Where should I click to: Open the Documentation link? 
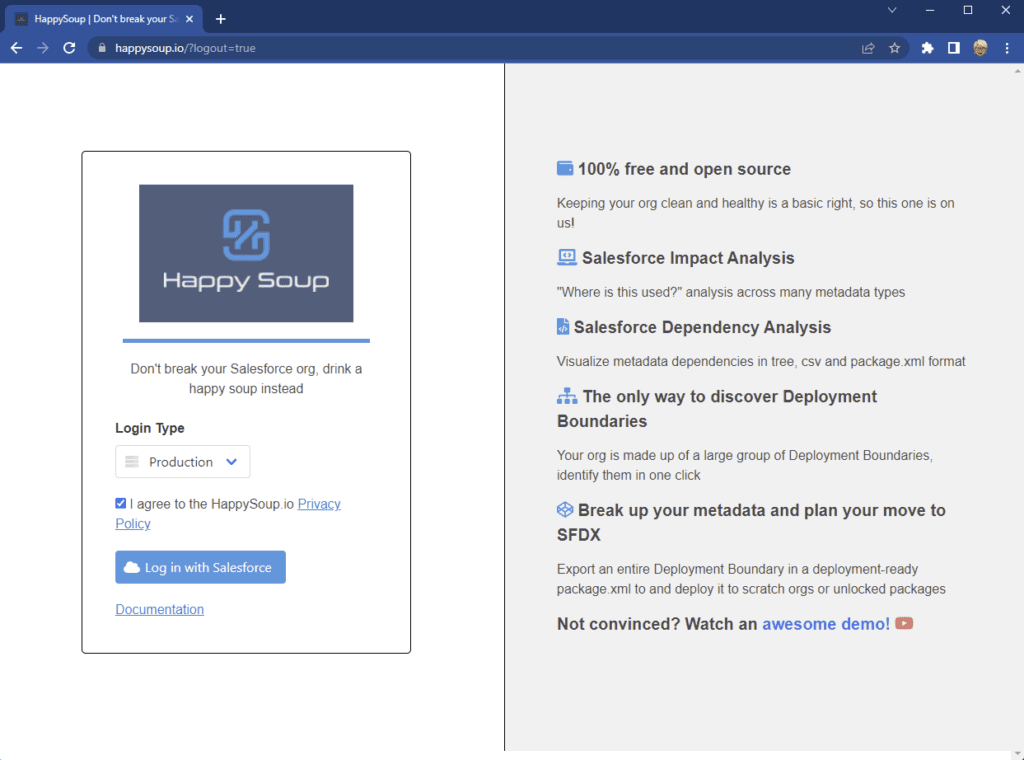point(159,609)
